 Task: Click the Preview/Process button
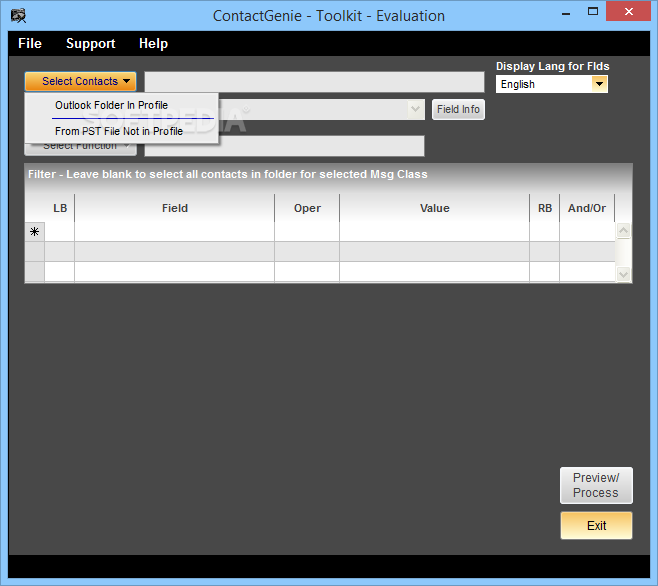596,485
